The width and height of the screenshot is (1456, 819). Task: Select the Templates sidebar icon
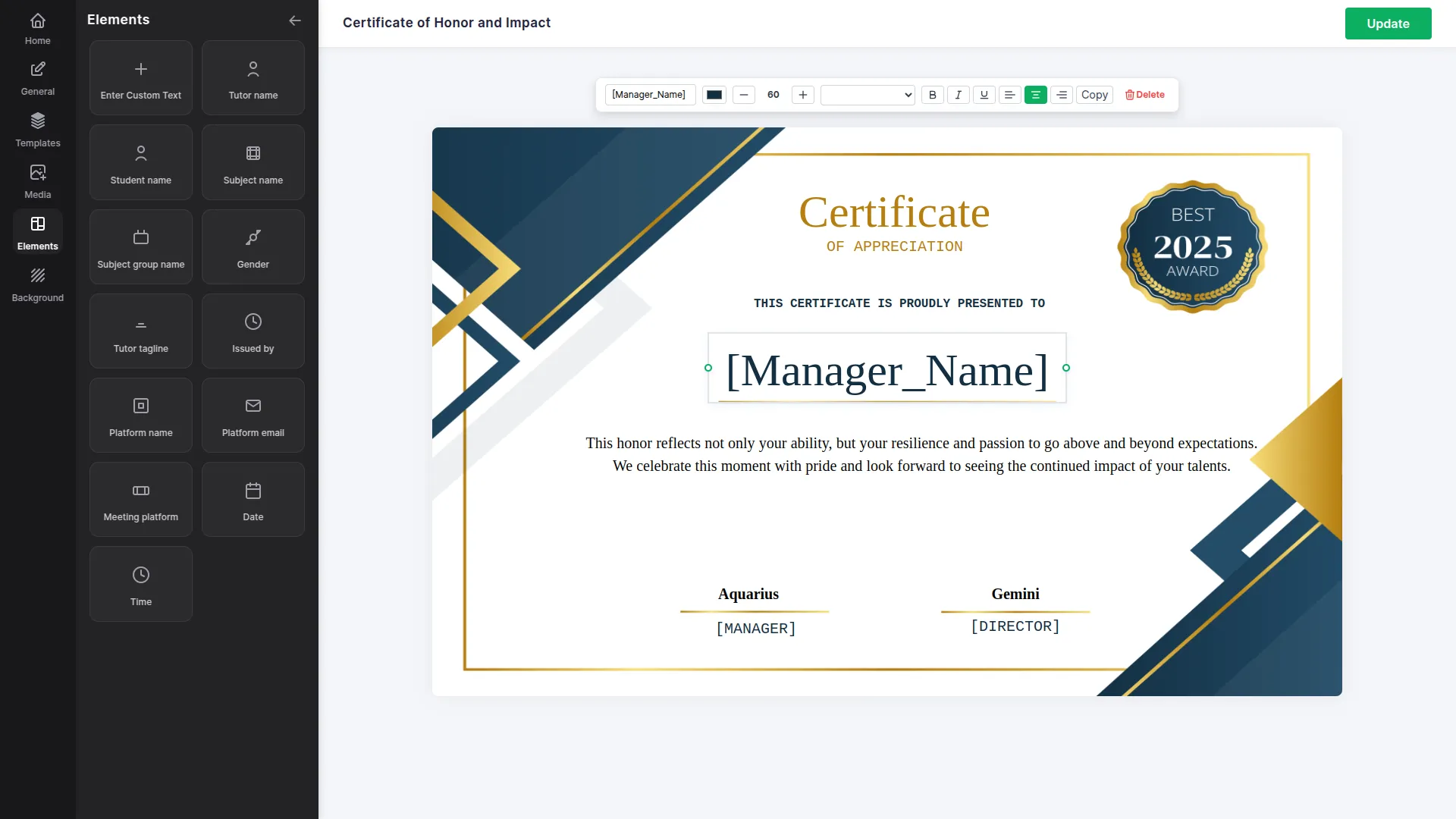coord(37,129)
